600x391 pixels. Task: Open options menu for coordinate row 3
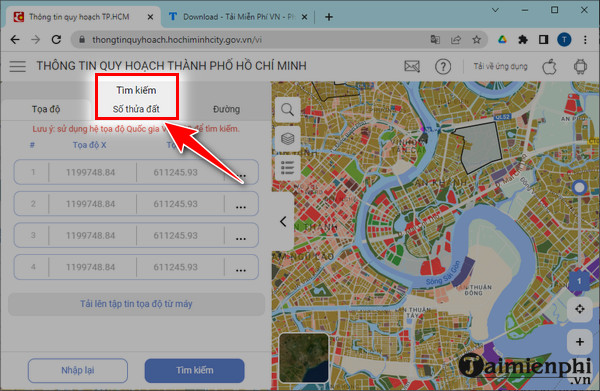(x=241, y=238)
